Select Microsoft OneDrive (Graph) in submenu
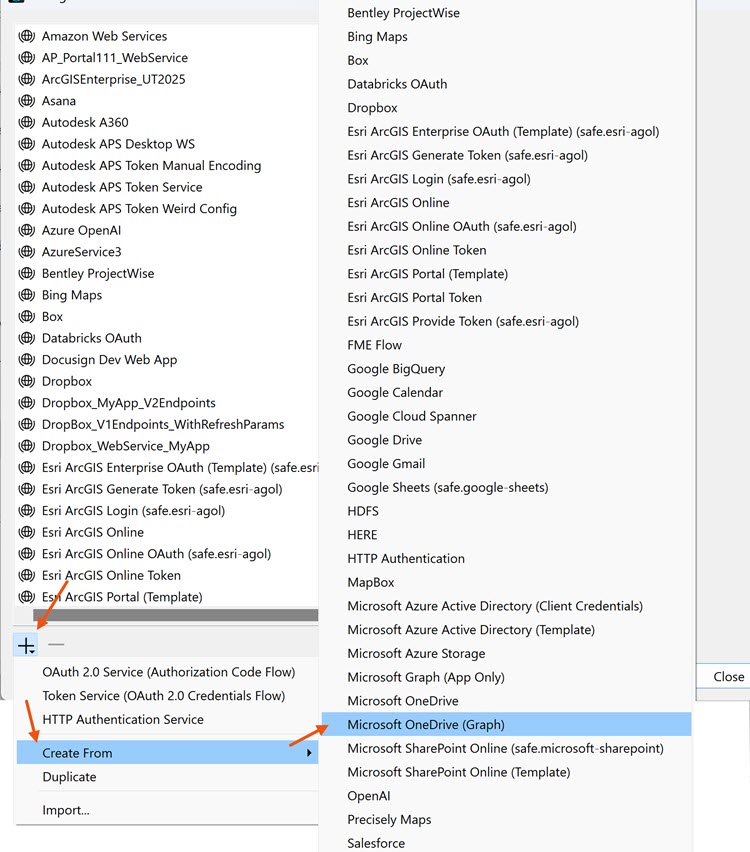Screen dimensions: 750x852 [507, 724]
